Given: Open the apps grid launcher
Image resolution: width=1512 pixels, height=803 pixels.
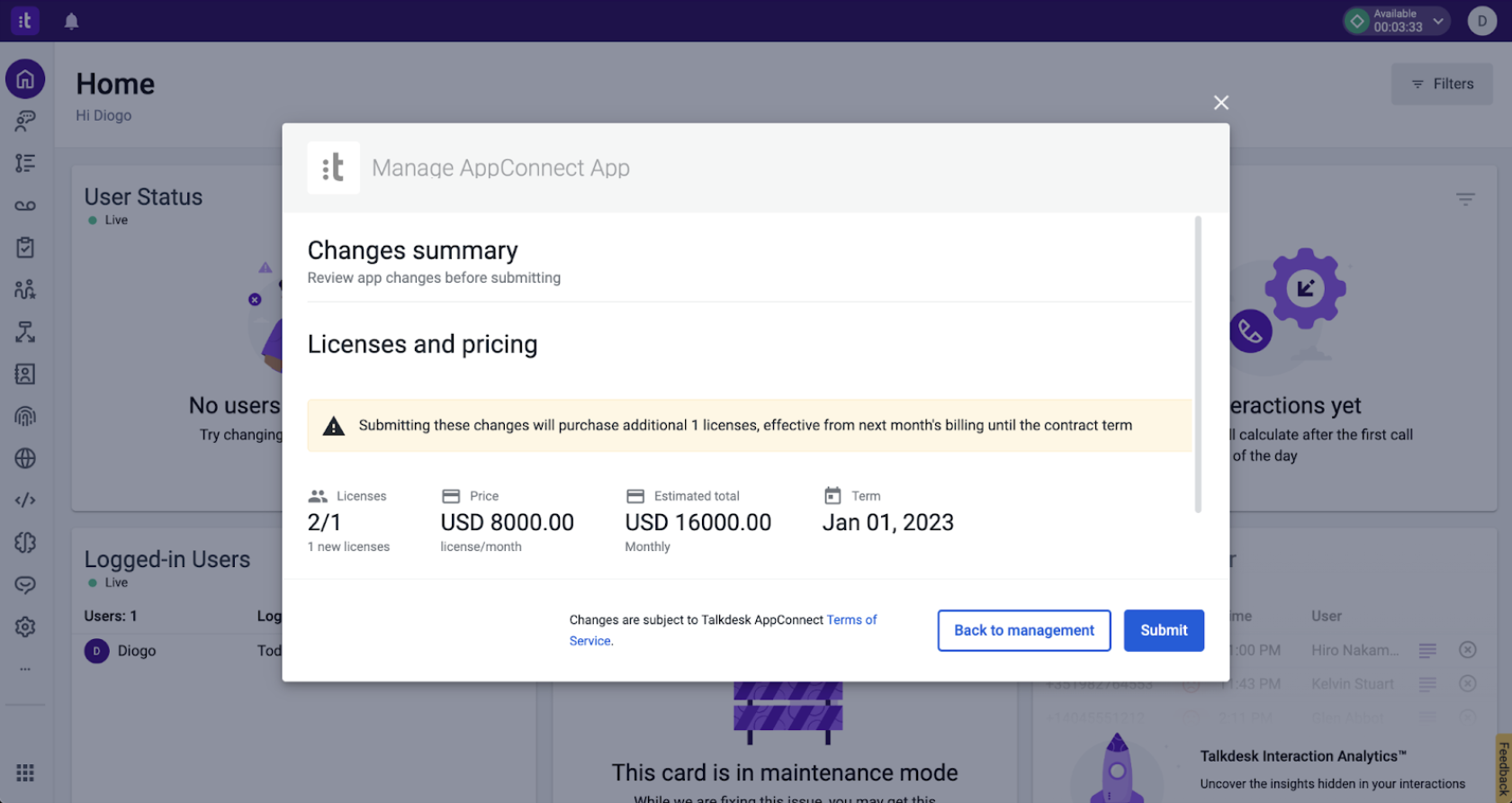Looking at the screenshot, I should tap(25, 772).
